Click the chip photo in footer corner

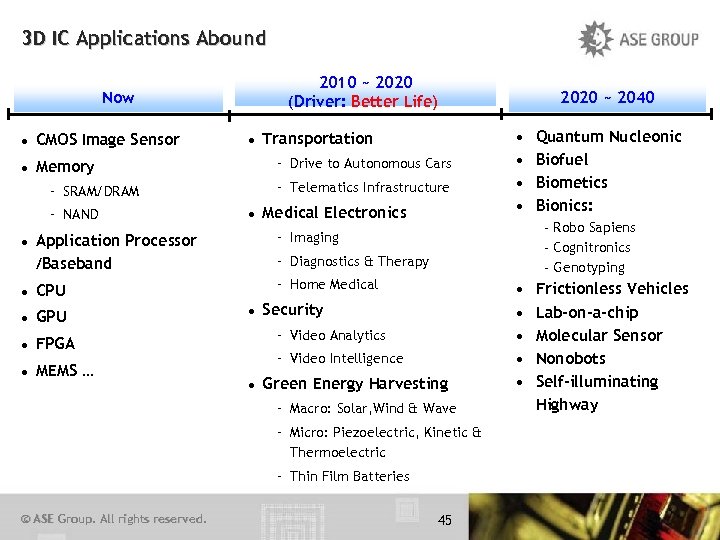pos(594,517)
